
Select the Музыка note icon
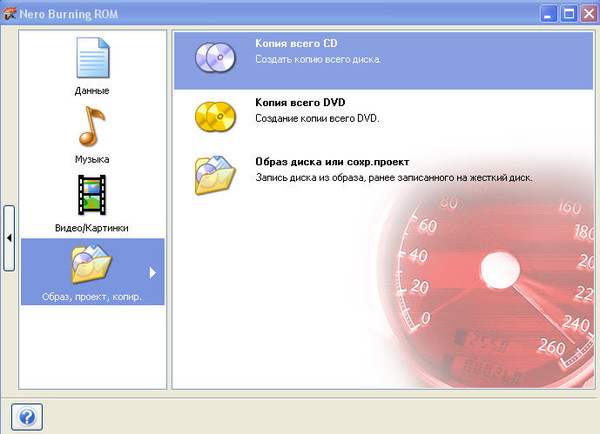point(91,126)
